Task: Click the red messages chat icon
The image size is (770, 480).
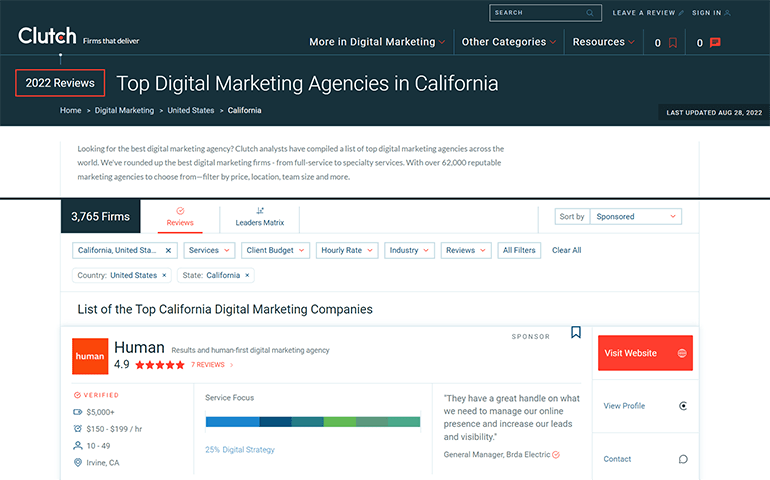Action: point(715,43)
